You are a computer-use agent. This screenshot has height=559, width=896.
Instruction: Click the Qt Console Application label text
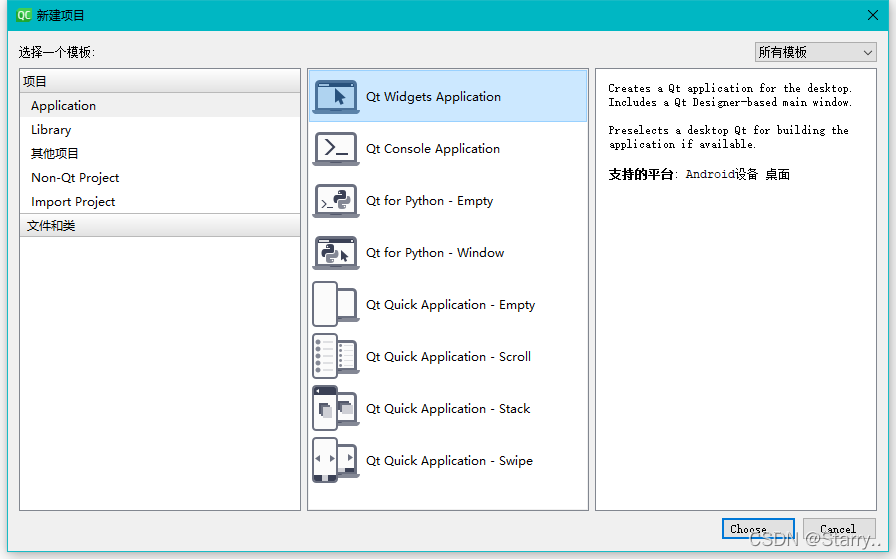tap(433, 149)
